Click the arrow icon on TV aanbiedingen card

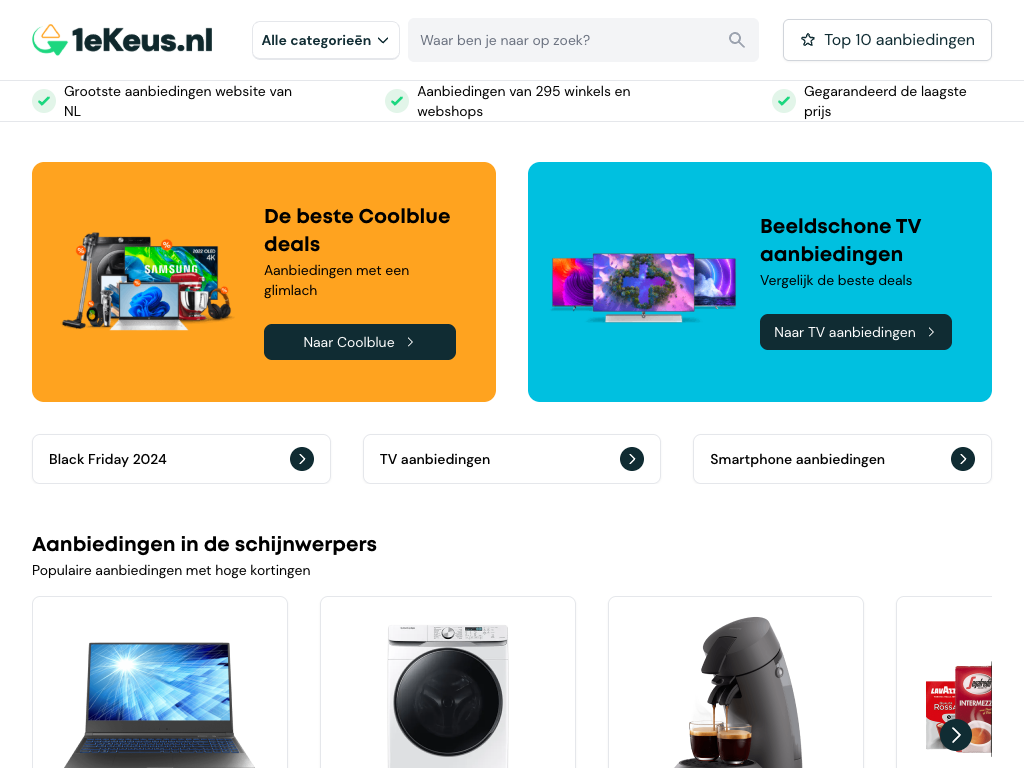(632, 459)
